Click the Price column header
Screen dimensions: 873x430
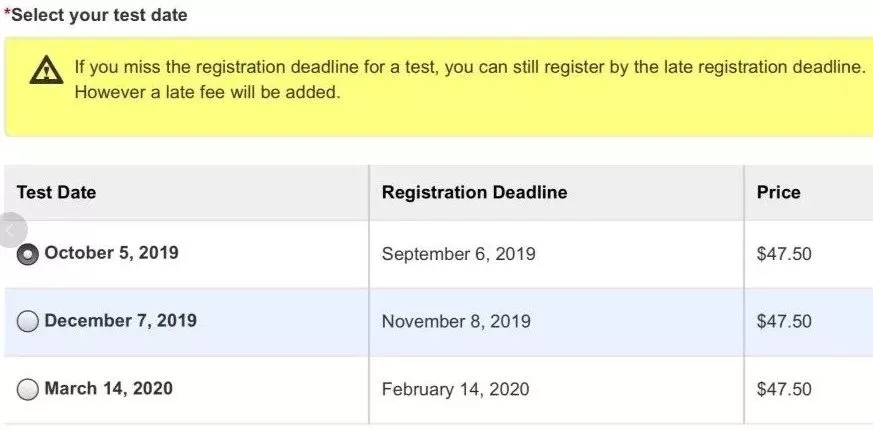pyautogui.click(x=778, y=192)
